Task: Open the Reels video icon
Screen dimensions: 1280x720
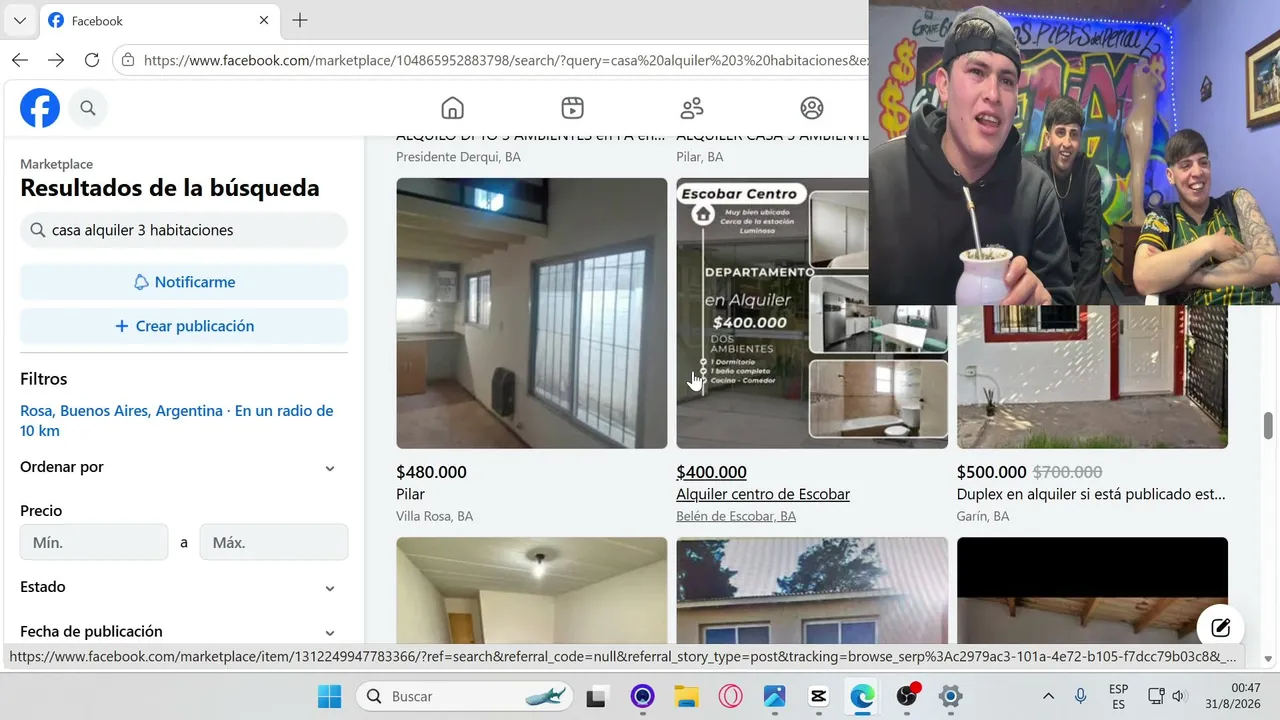Action: click(x=572, y=108)
